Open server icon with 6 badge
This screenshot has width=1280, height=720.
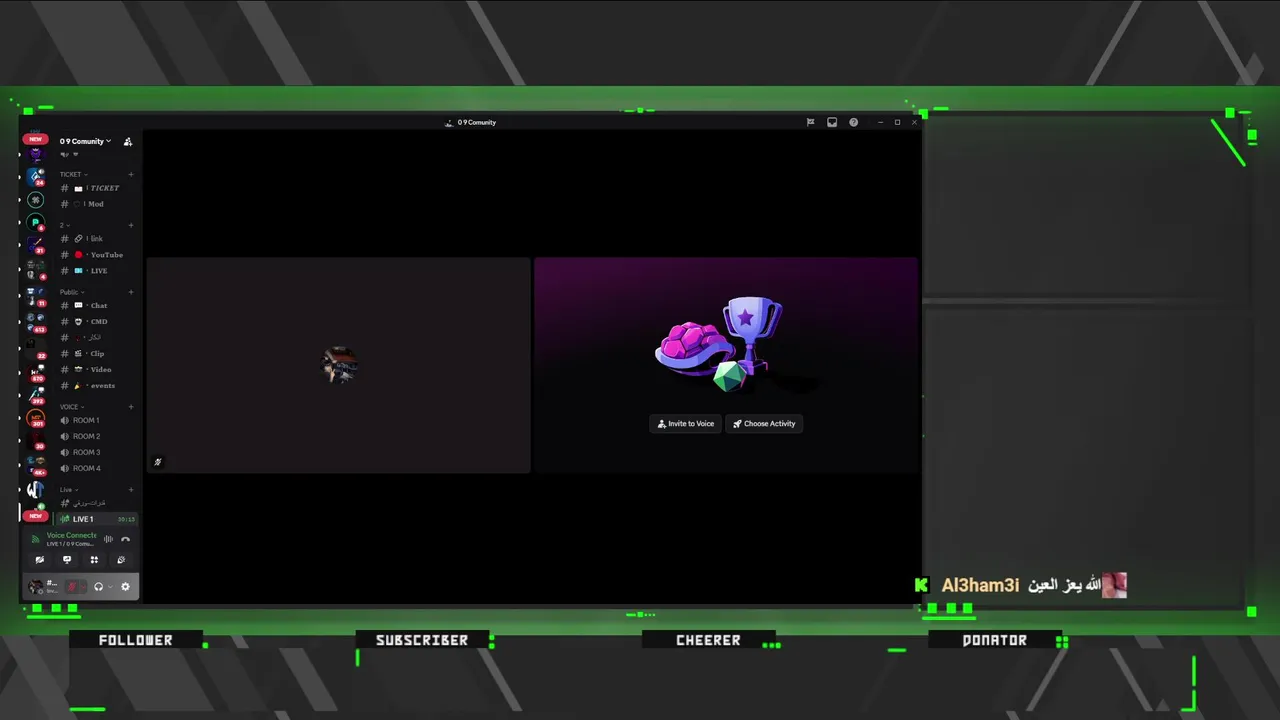(x=36, y=223)
